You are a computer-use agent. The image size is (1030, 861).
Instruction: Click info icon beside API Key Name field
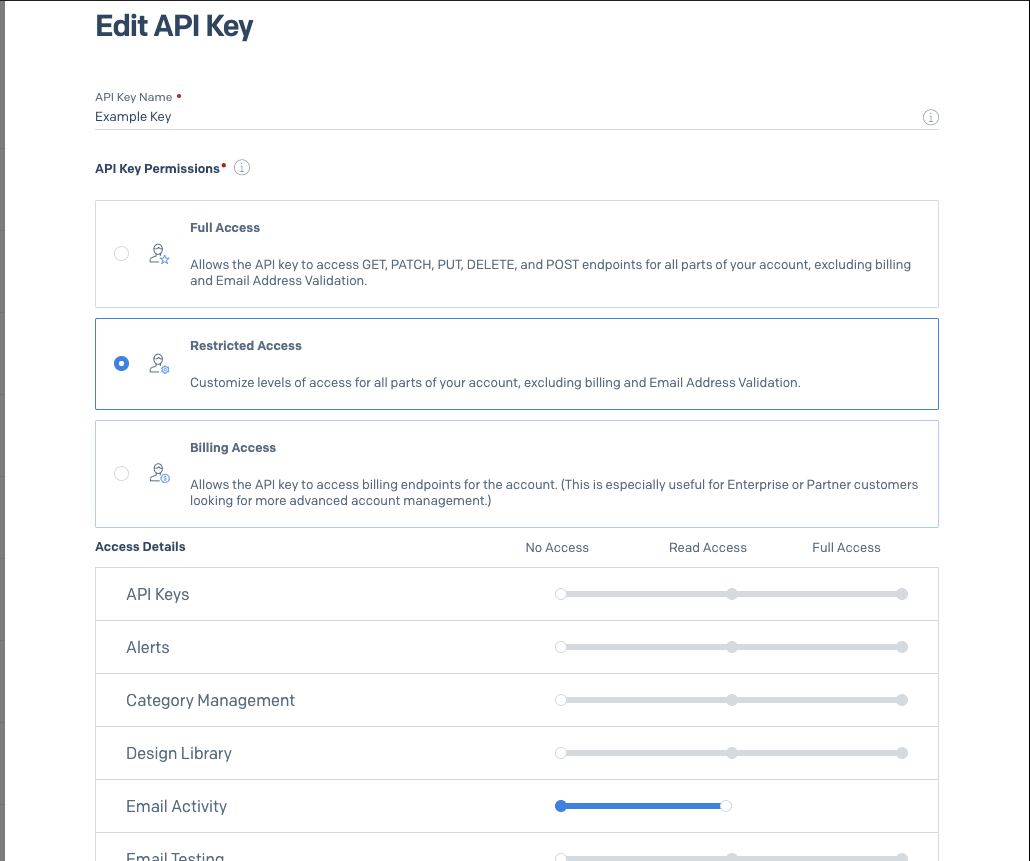tap(930, 118)
